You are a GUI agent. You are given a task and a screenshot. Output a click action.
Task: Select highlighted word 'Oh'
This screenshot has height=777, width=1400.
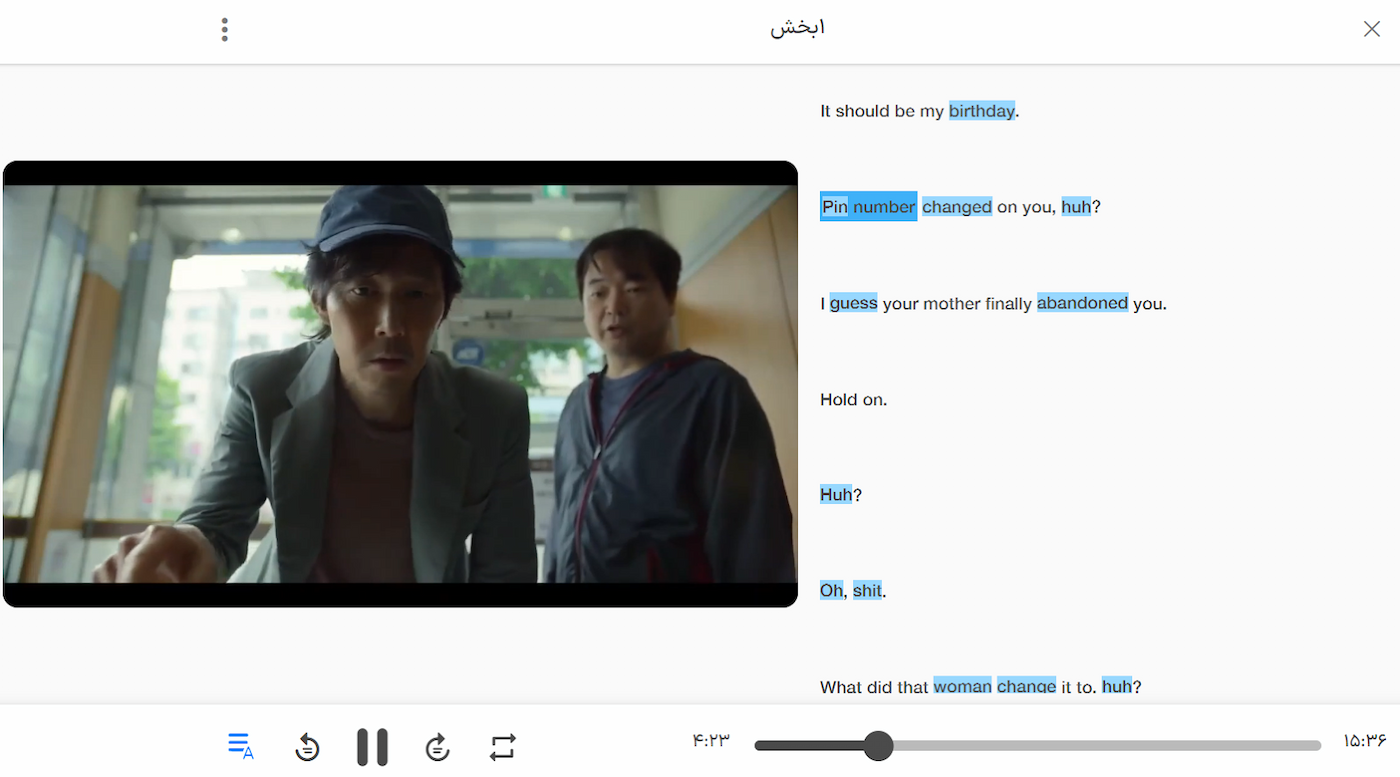pos(831,591)
